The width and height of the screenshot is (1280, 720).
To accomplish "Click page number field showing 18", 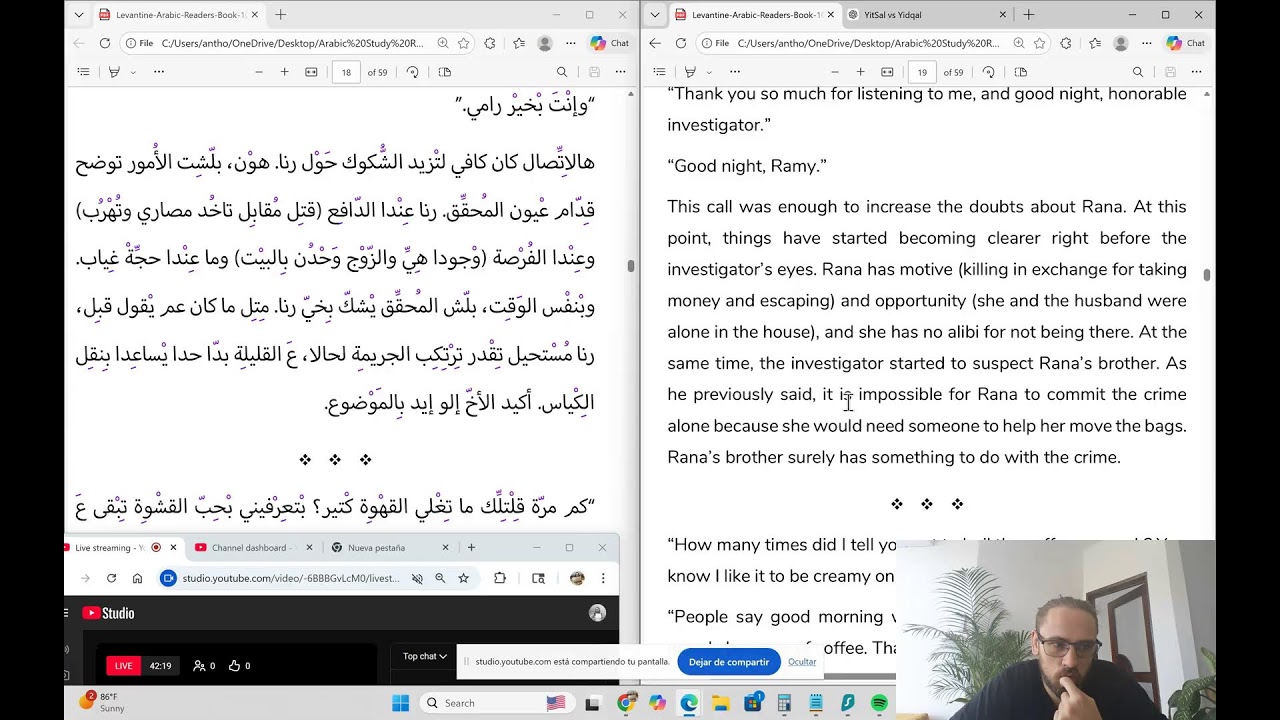I will click(x=346, y=72).
